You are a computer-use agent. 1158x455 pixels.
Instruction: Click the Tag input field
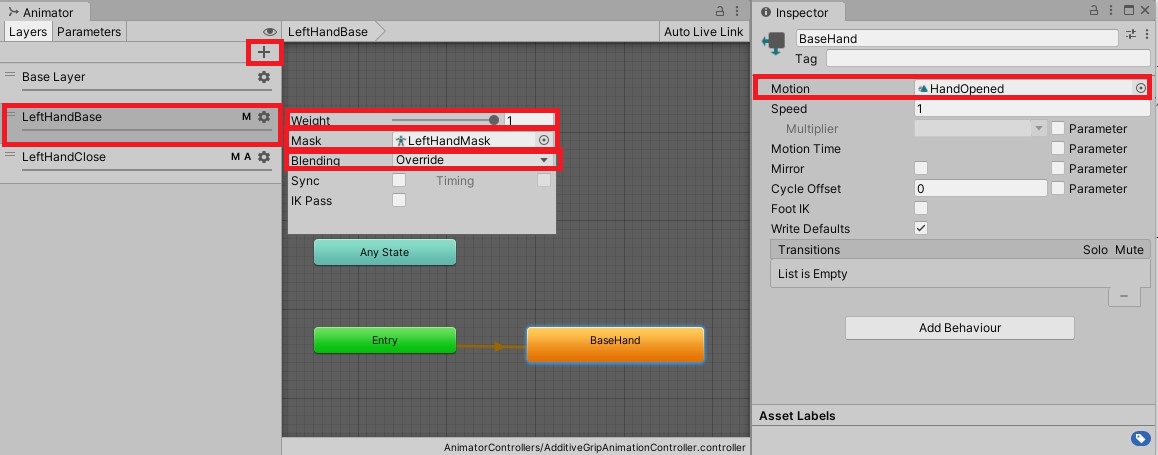(x=987, y=58)
